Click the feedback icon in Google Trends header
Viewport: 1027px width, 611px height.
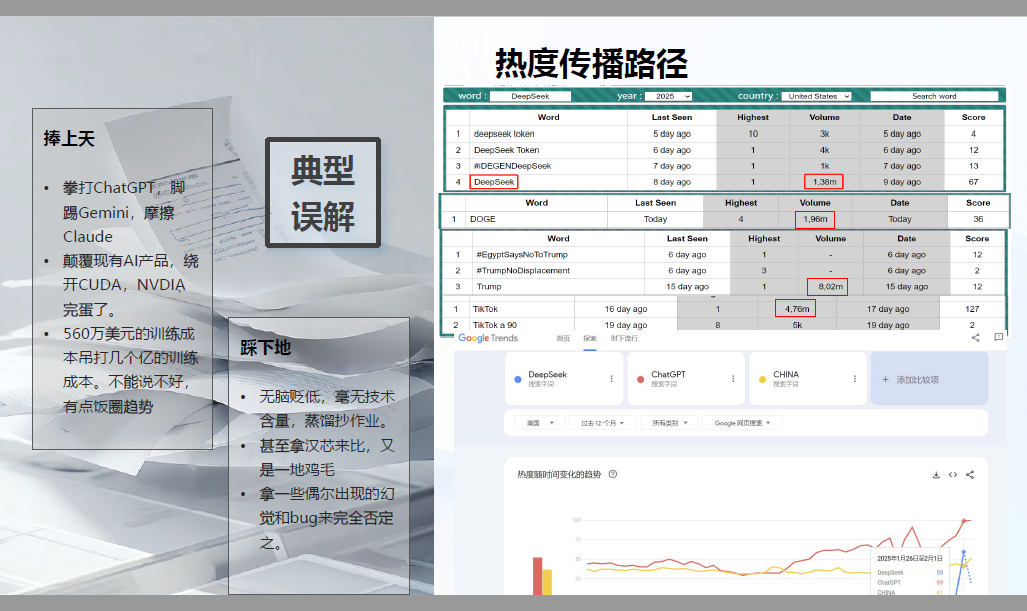998,337
